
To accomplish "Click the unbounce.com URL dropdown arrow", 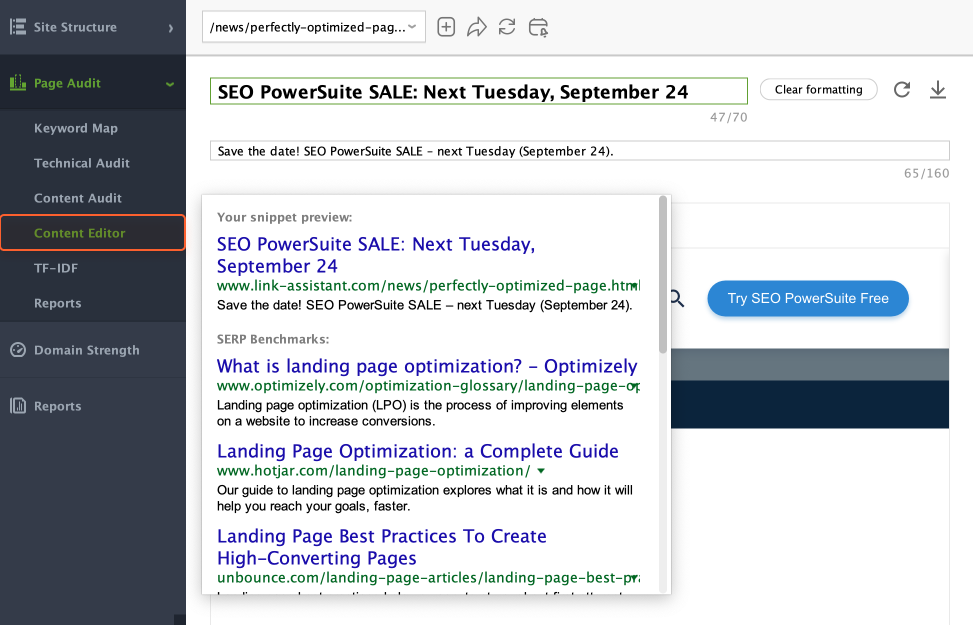I will (x=635, y=578).
